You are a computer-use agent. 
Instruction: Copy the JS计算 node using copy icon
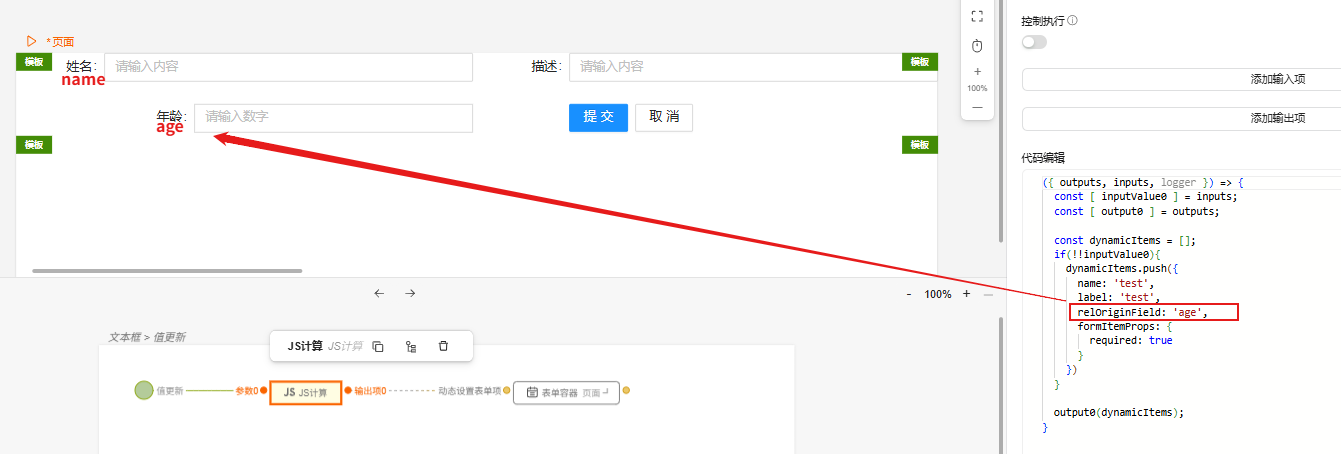[378, 346]
